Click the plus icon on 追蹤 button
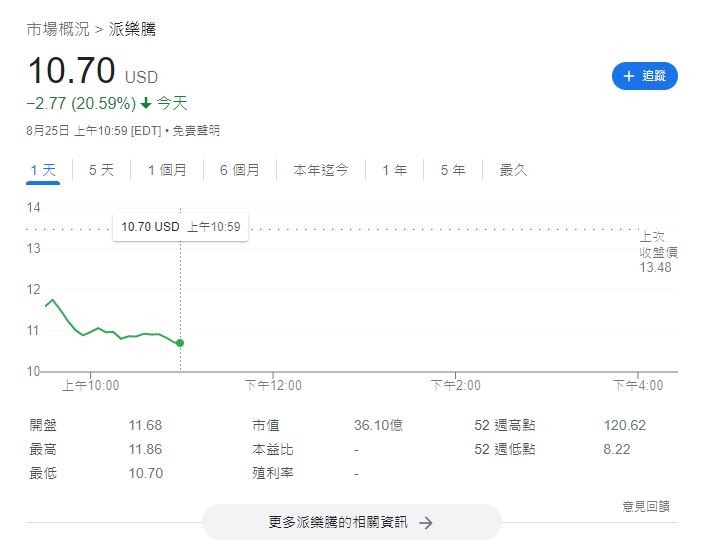Screen dimensions: 728x546 pyautogui.click(x=628, y=76)
